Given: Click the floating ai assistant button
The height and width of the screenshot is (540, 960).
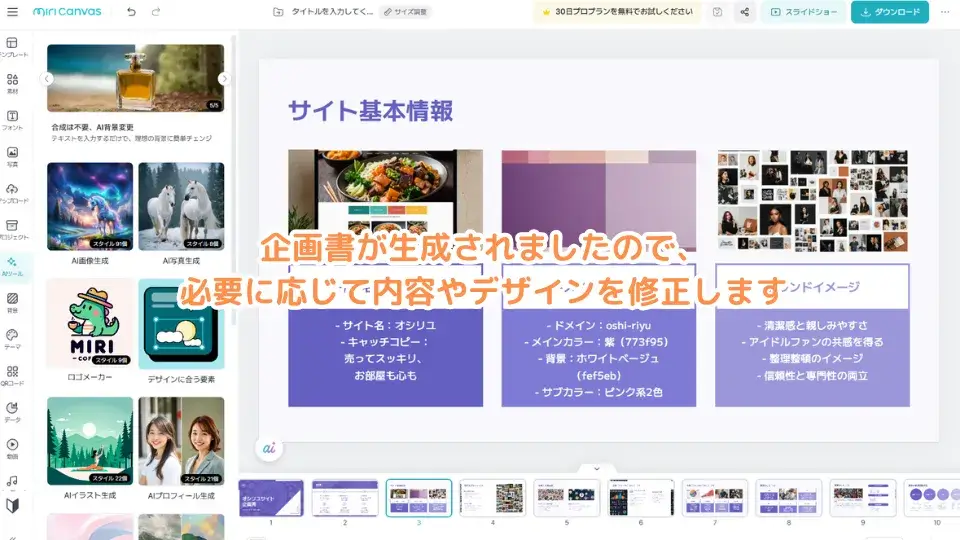Looking at the screenshot, I should [x=269, y=448].
